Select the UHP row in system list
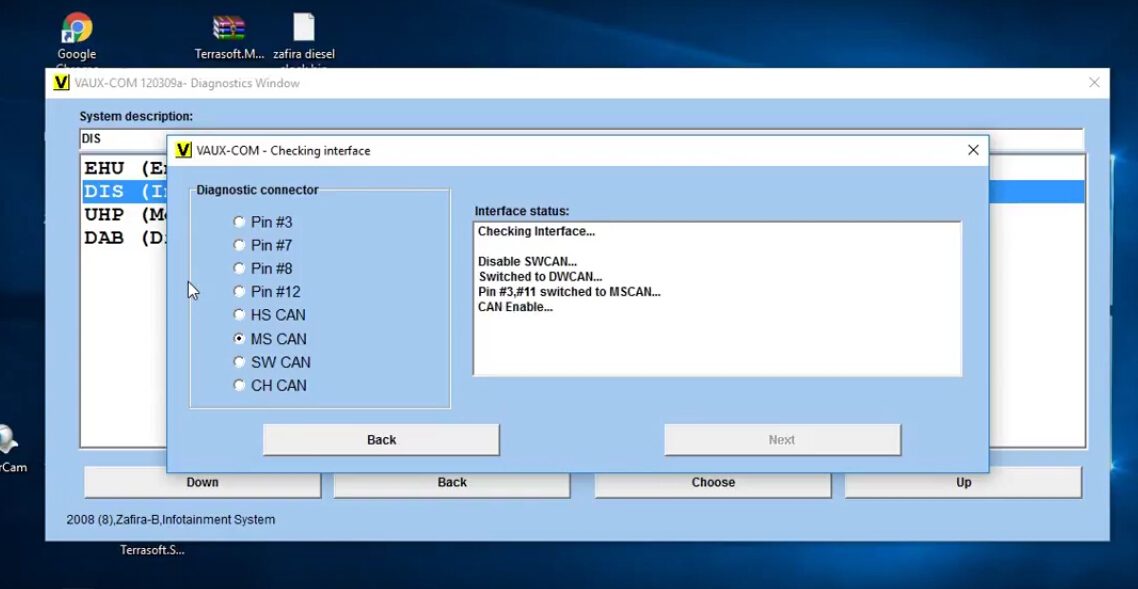The height and width of the screenshot is (589, 1138). pos(124,215)
